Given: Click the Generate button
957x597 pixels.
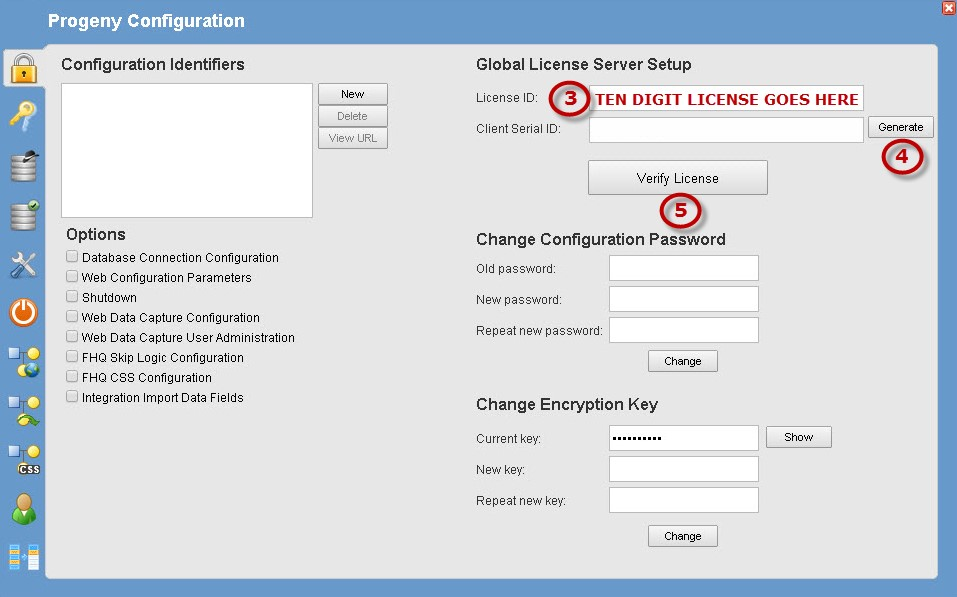Looking at the screenshot, I should tap(901, 127).
